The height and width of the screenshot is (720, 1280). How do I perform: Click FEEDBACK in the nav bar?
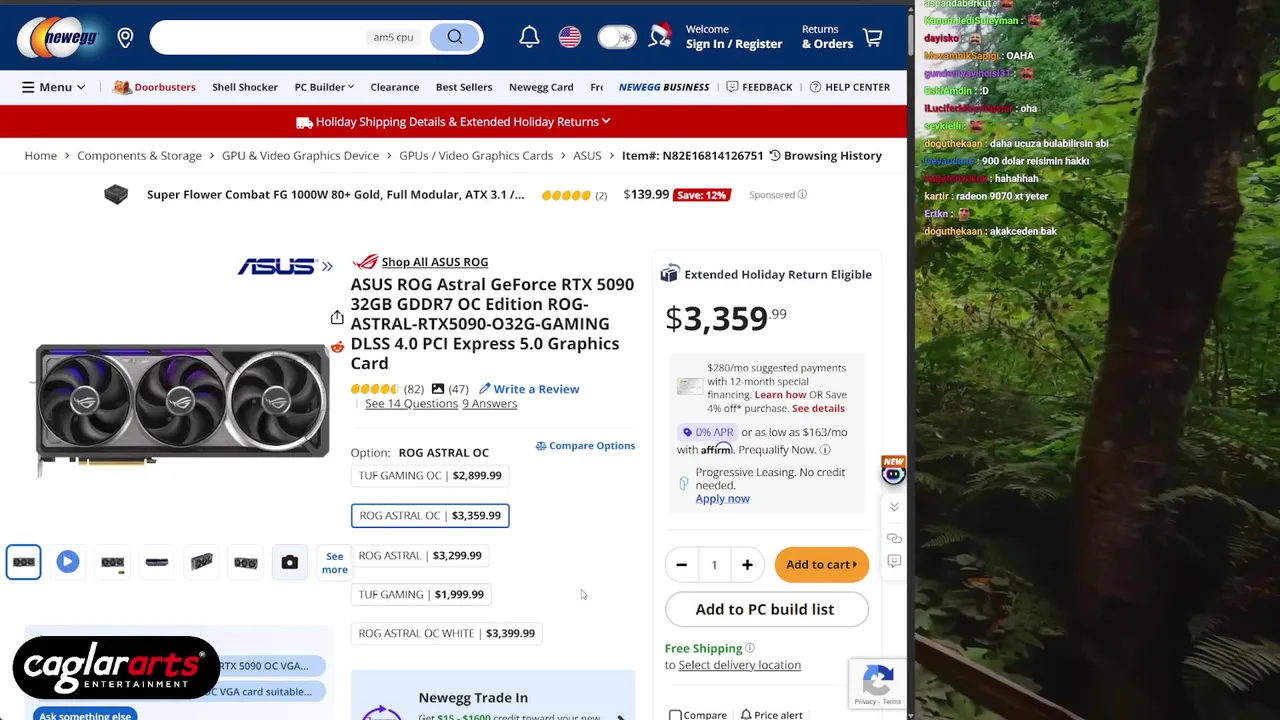[x=759, y=87]
